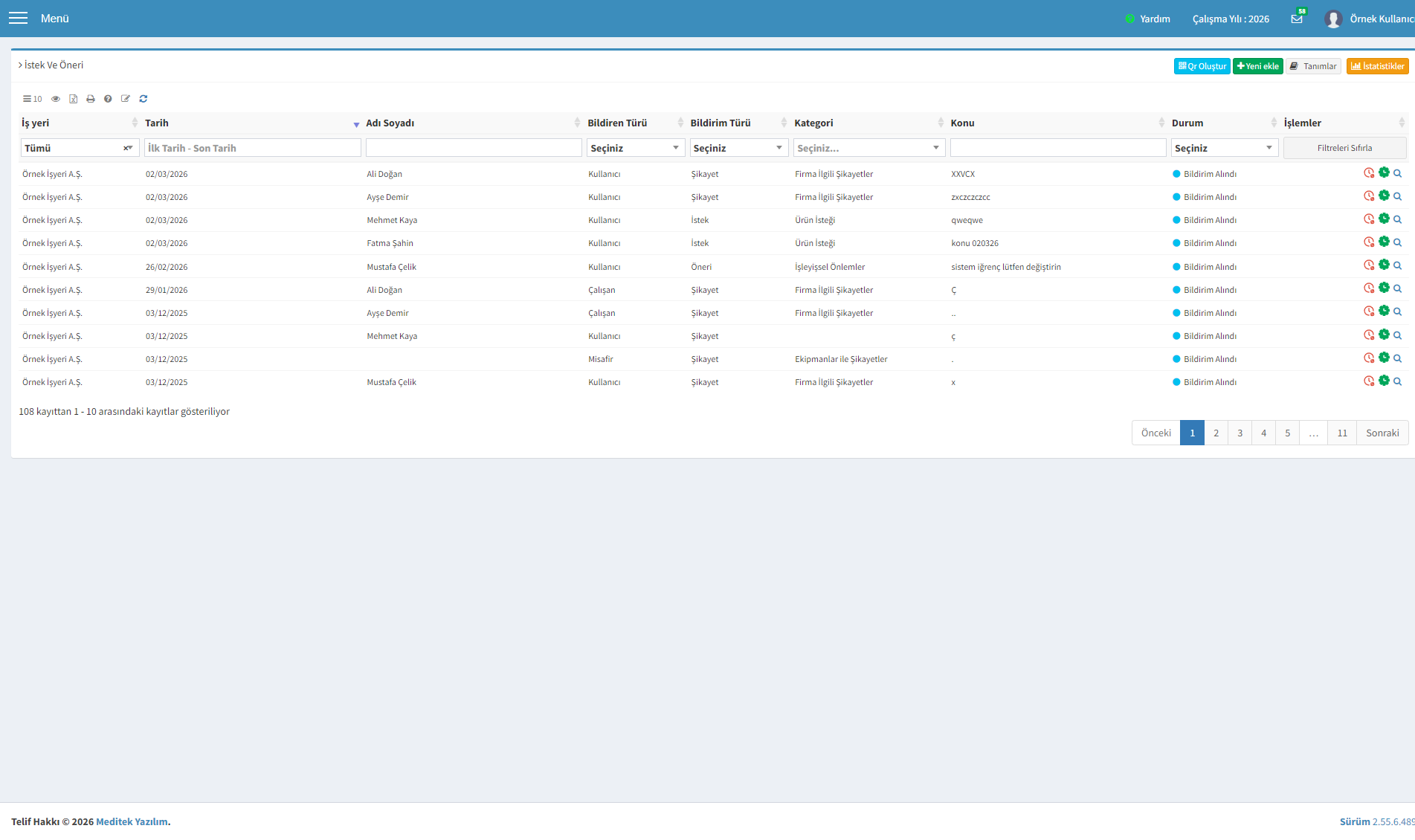The width and height of the screenshot is (1415, 840).
Task: Click the Qr Oluştur button
Action: [1202, 66]
